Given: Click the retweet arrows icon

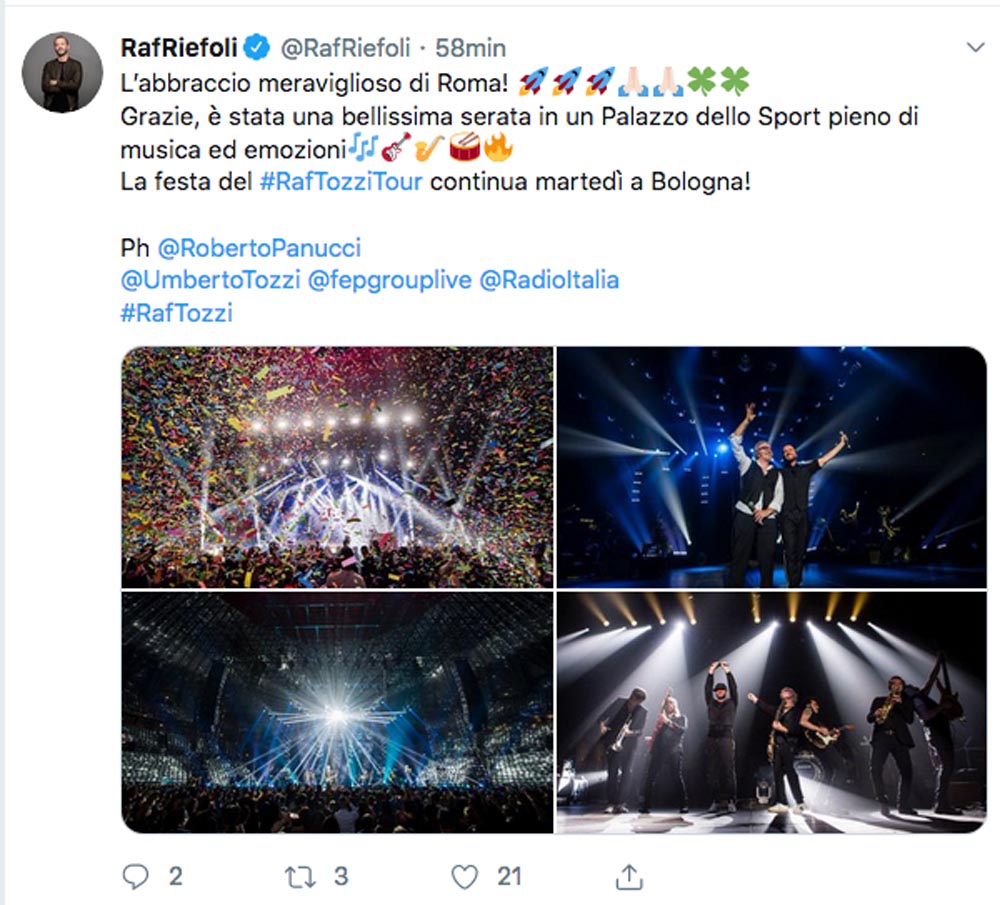Looking at the screenshot, I should coord(300,877).
